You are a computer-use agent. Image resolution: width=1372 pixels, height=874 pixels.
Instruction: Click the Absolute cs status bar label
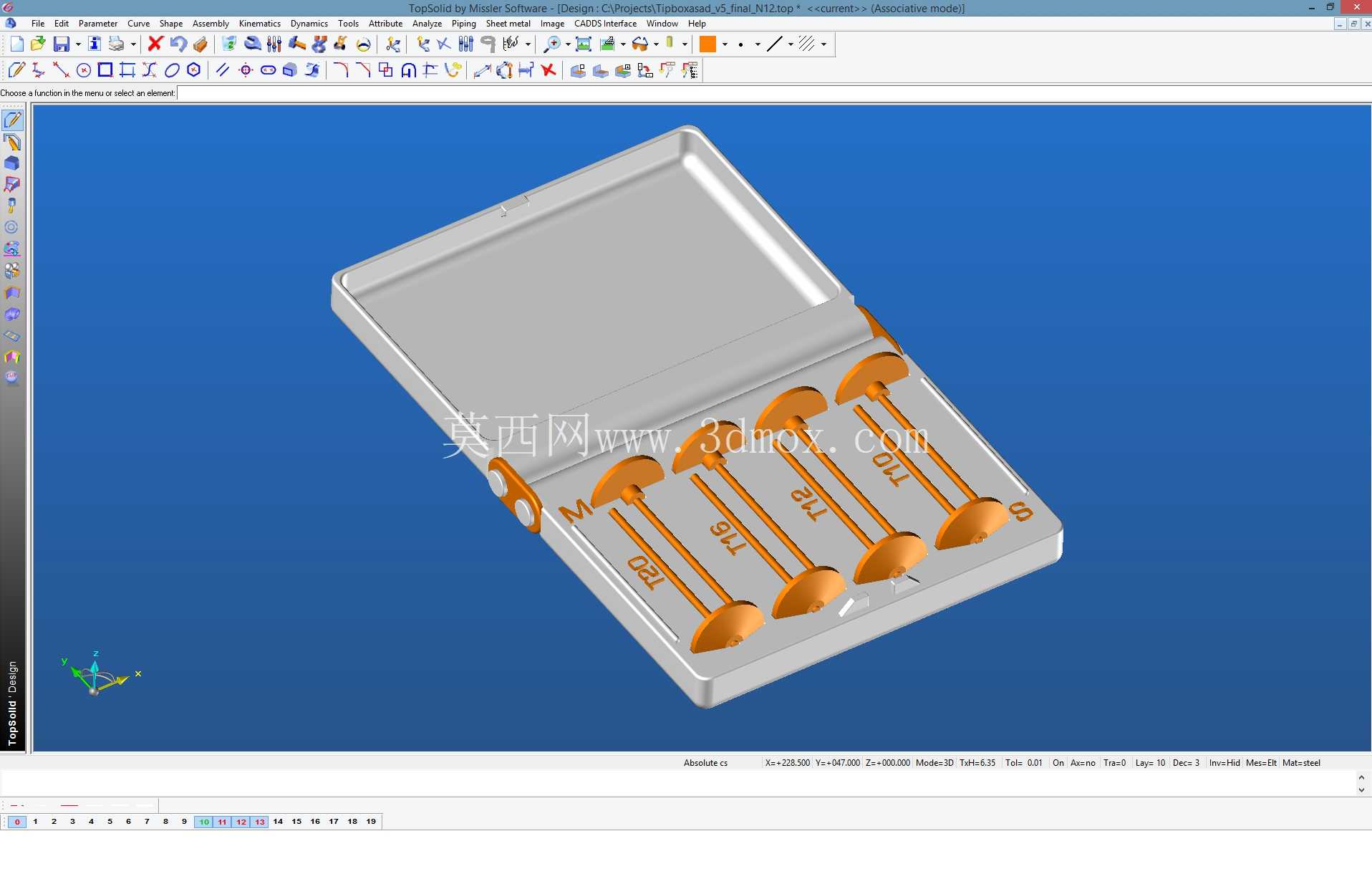tap(705, 763)
